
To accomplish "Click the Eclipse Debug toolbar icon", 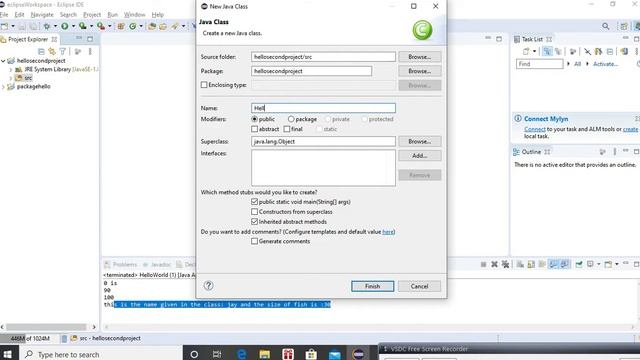I will 47,26.
